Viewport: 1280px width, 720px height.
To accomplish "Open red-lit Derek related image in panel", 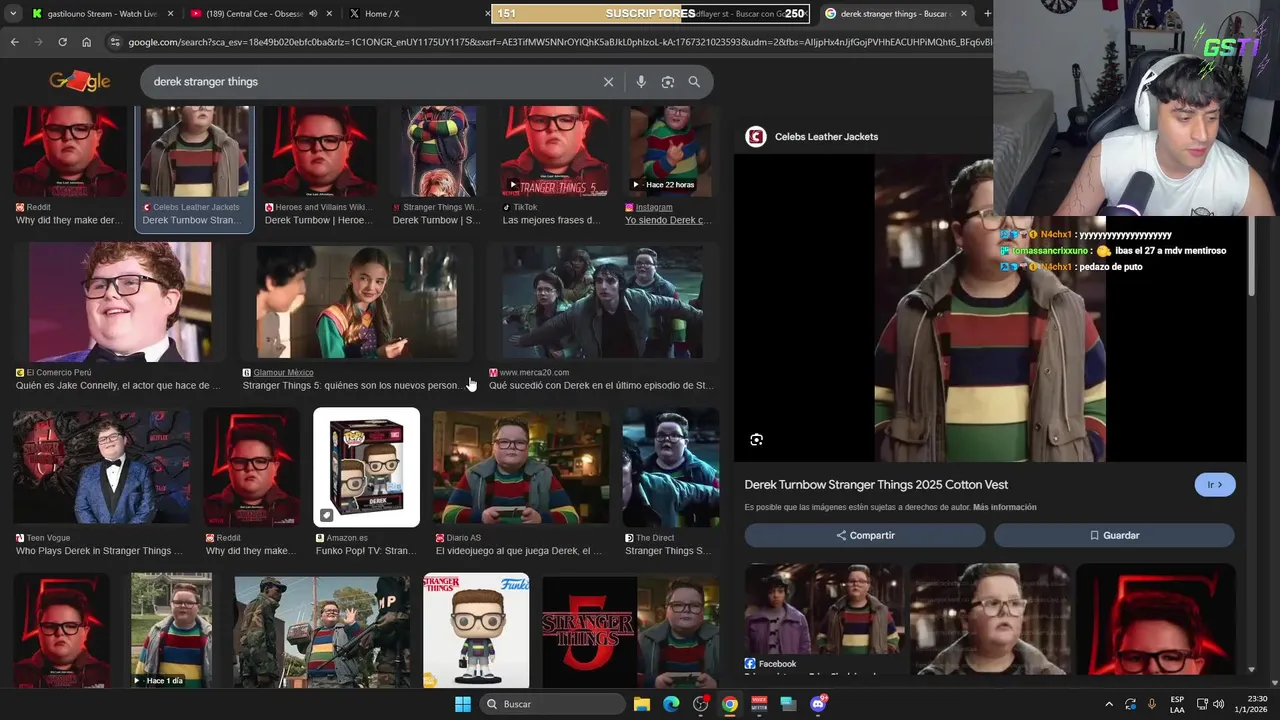I will (1155, 618).
